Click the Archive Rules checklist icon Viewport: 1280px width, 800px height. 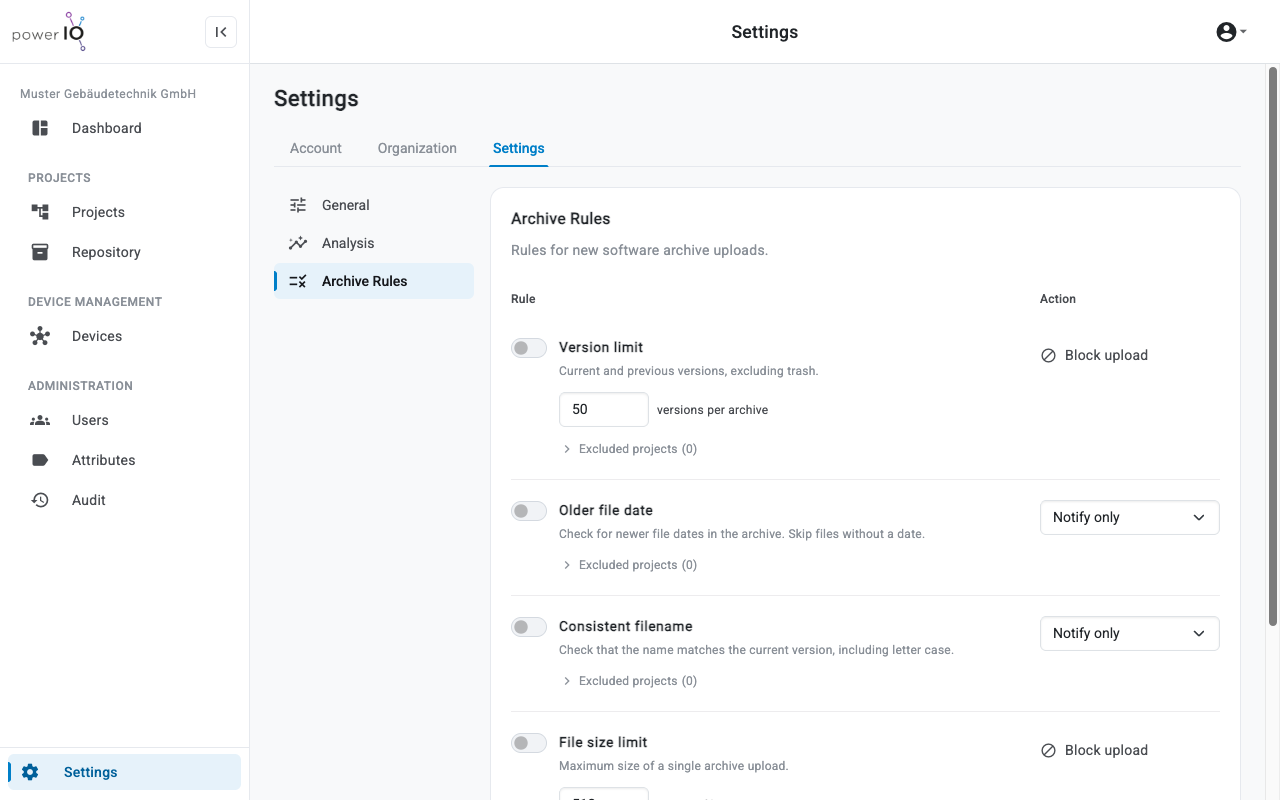[x=298, y=281]
